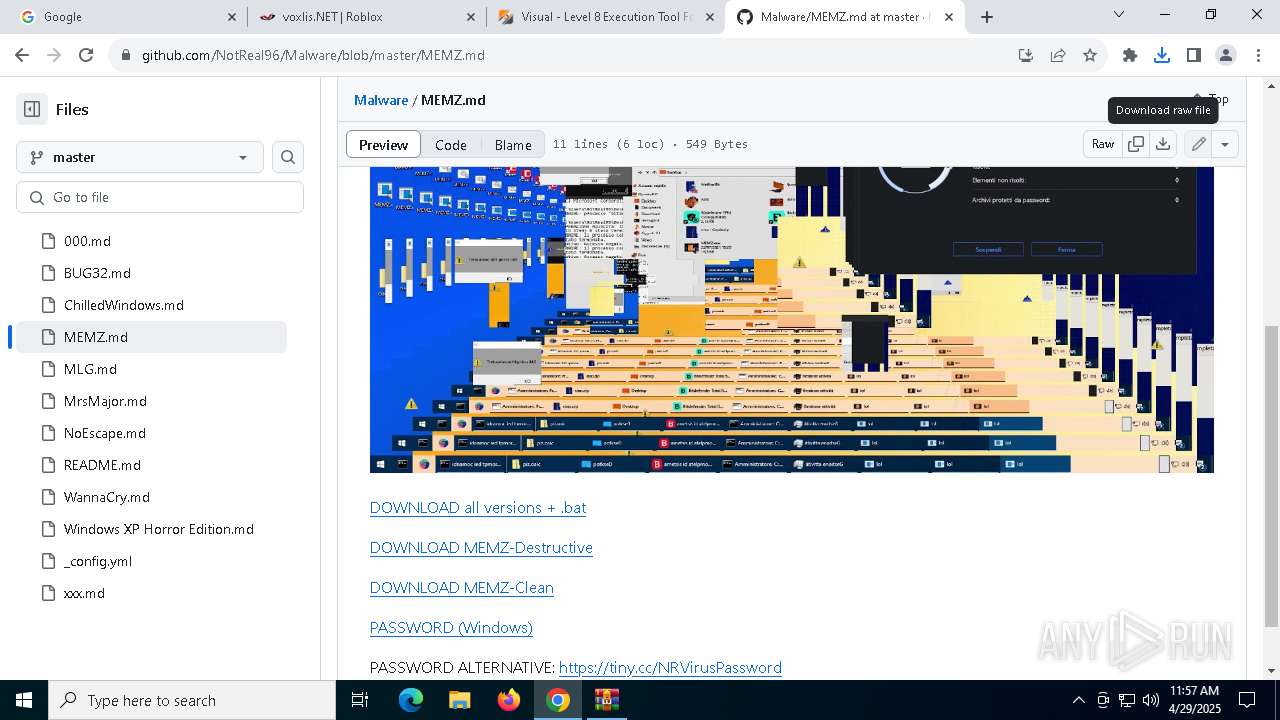Open the tiny.cc/NRVirusPassword link
Viewport: 1280px width, 720px height.
click(x=670, y=668)
